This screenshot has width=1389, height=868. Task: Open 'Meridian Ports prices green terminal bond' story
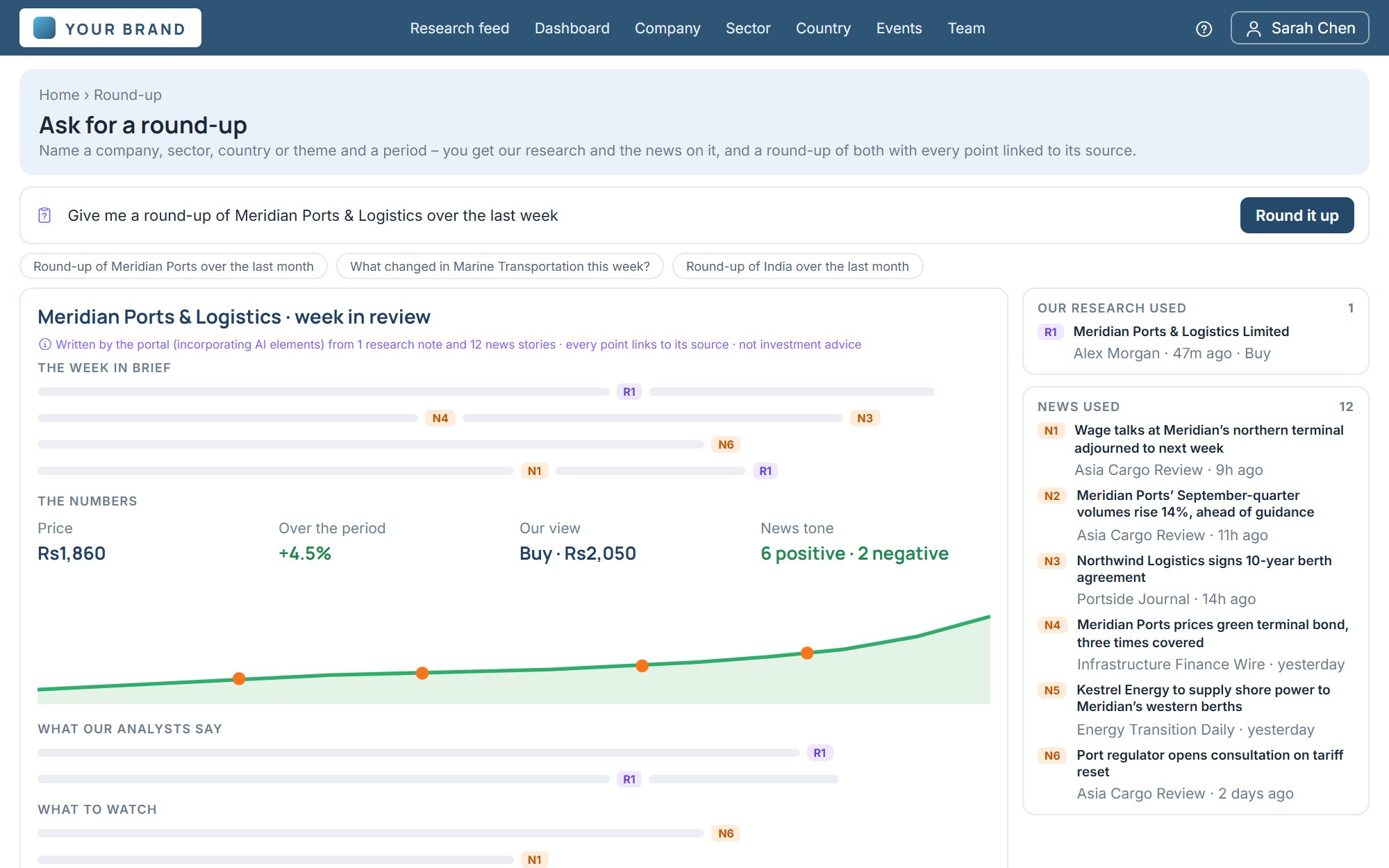pyautogui.click(x=1213, y=633)
